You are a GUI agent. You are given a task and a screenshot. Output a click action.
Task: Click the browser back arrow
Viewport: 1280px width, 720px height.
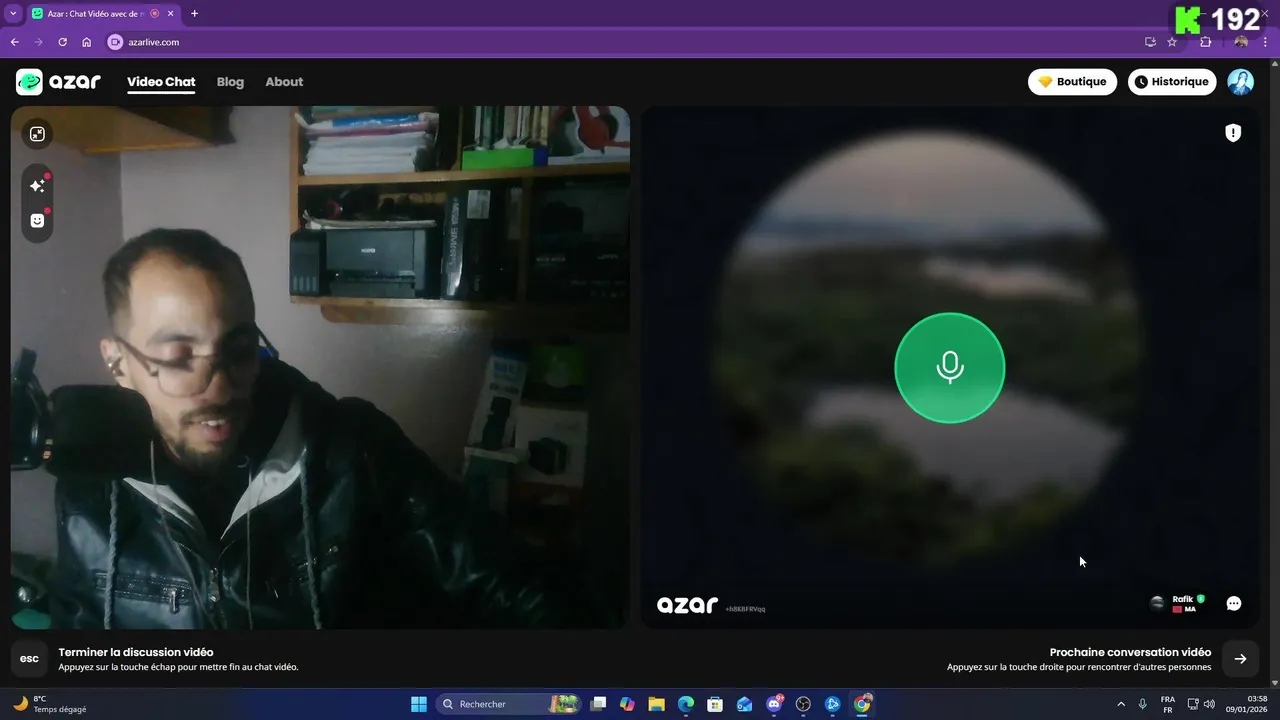14,42
